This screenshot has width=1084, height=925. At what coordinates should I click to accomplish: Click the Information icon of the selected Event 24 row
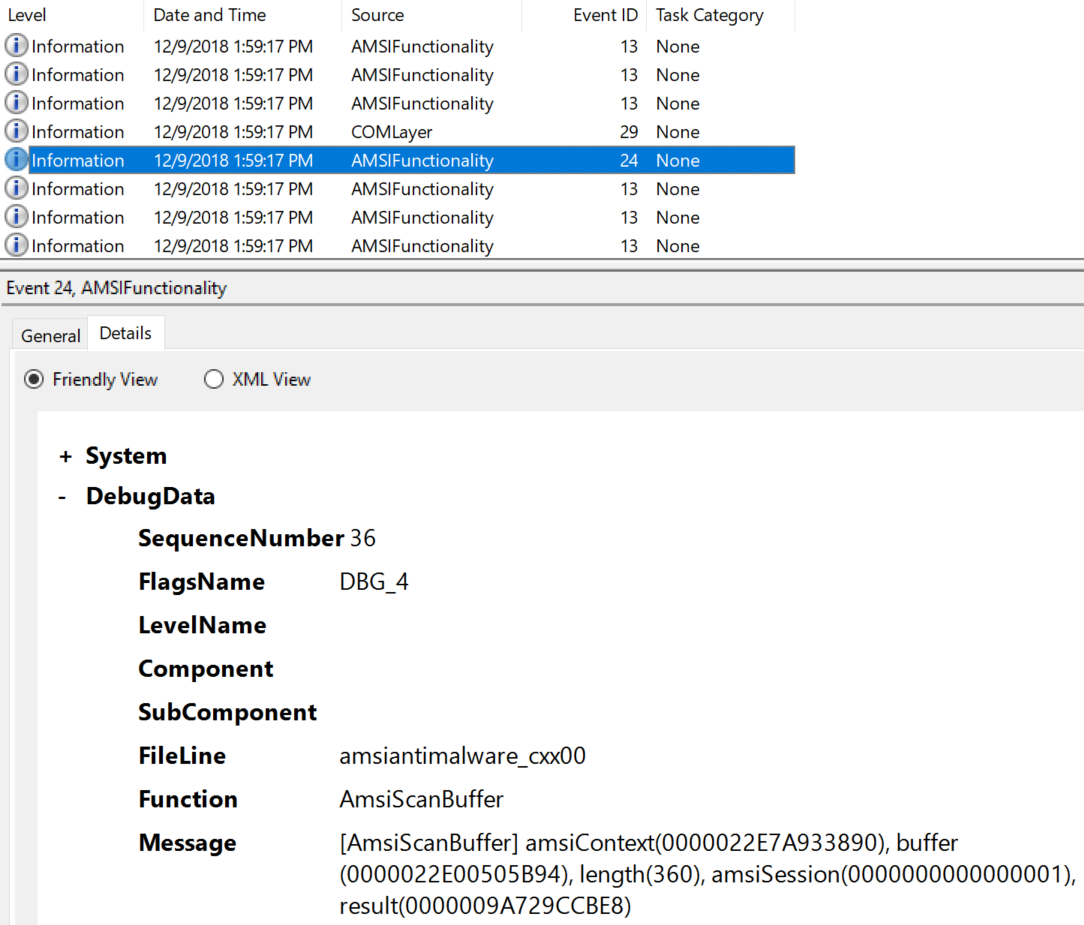[14, 160]
